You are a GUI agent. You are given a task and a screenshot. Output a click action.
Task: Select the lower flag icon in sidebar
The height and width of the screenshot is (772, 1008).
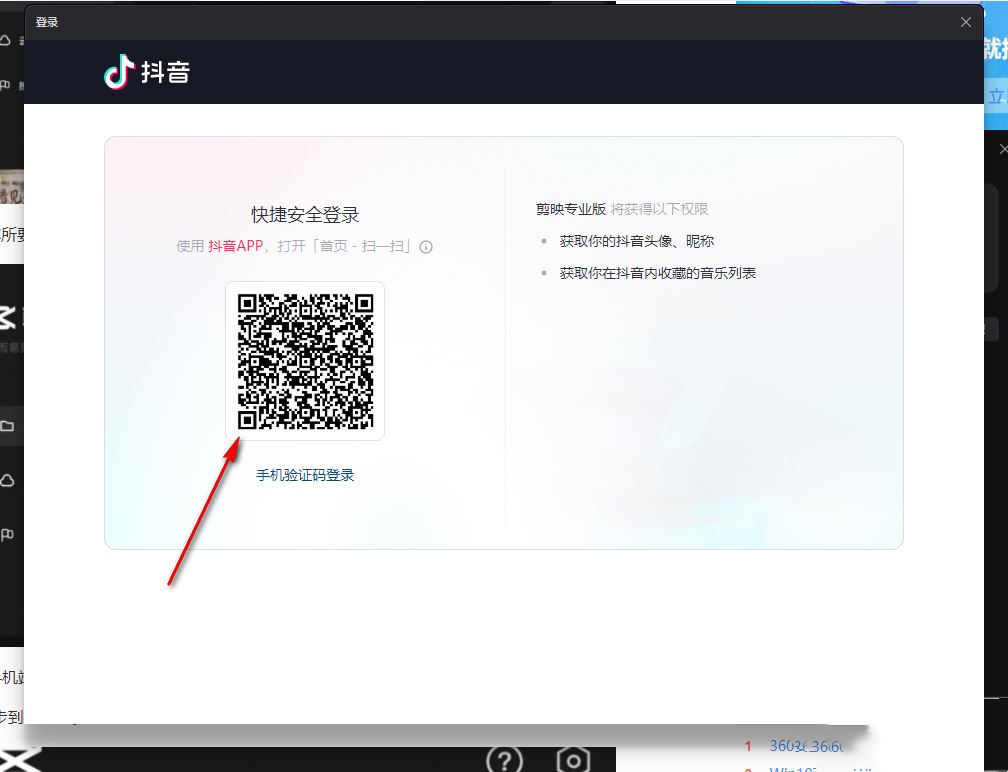click(x=7, y=534)
